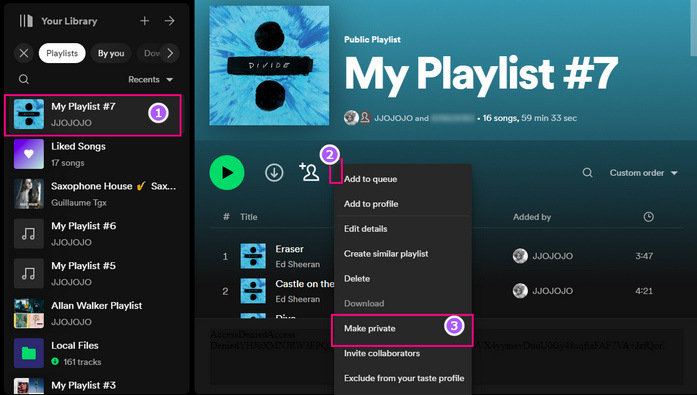This screenshot has height=395, width=697.
Task: Select the Playlists filter chip
Action: (62, 53)
